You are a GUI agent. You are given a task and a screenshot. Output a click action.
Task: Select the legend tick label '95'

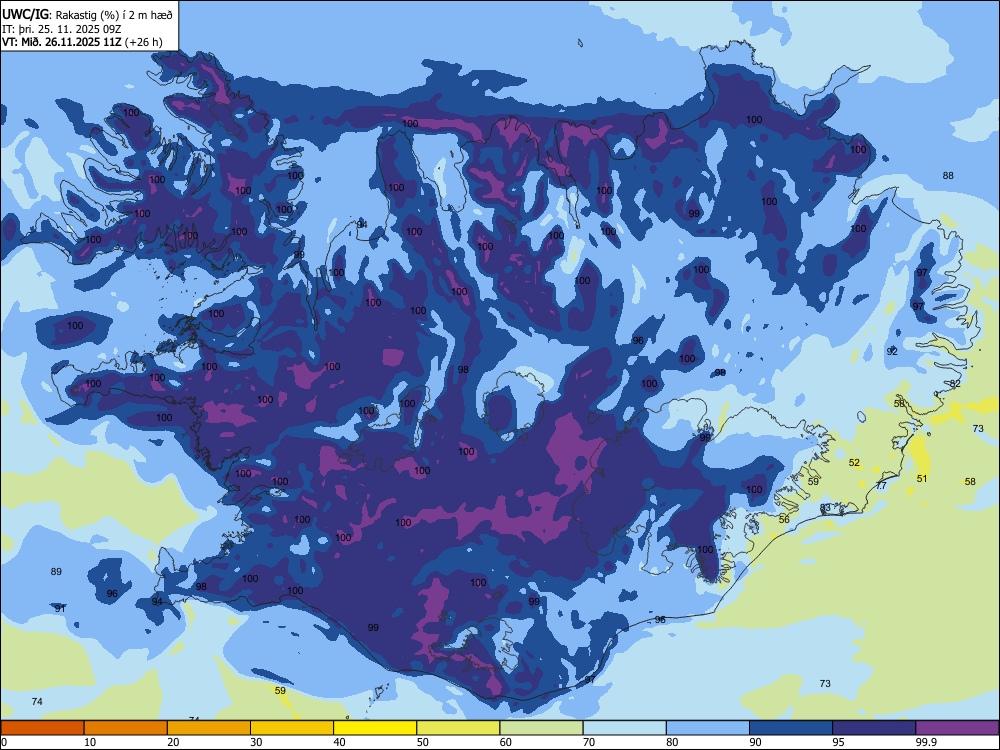click(839, 742)
